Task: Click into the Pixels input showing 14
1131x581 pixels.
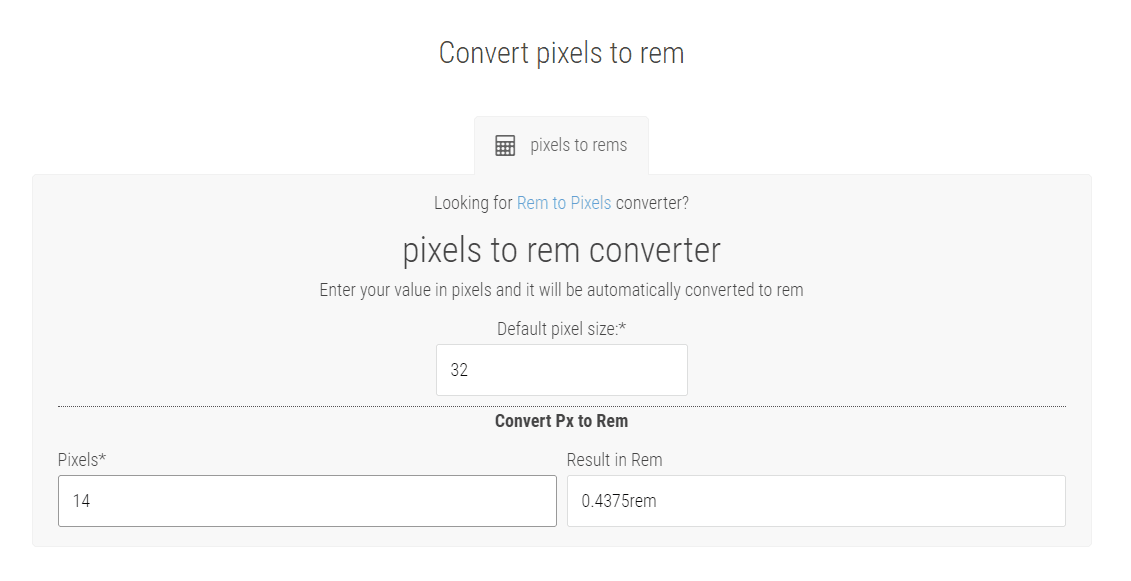Action: pos(307,501)
